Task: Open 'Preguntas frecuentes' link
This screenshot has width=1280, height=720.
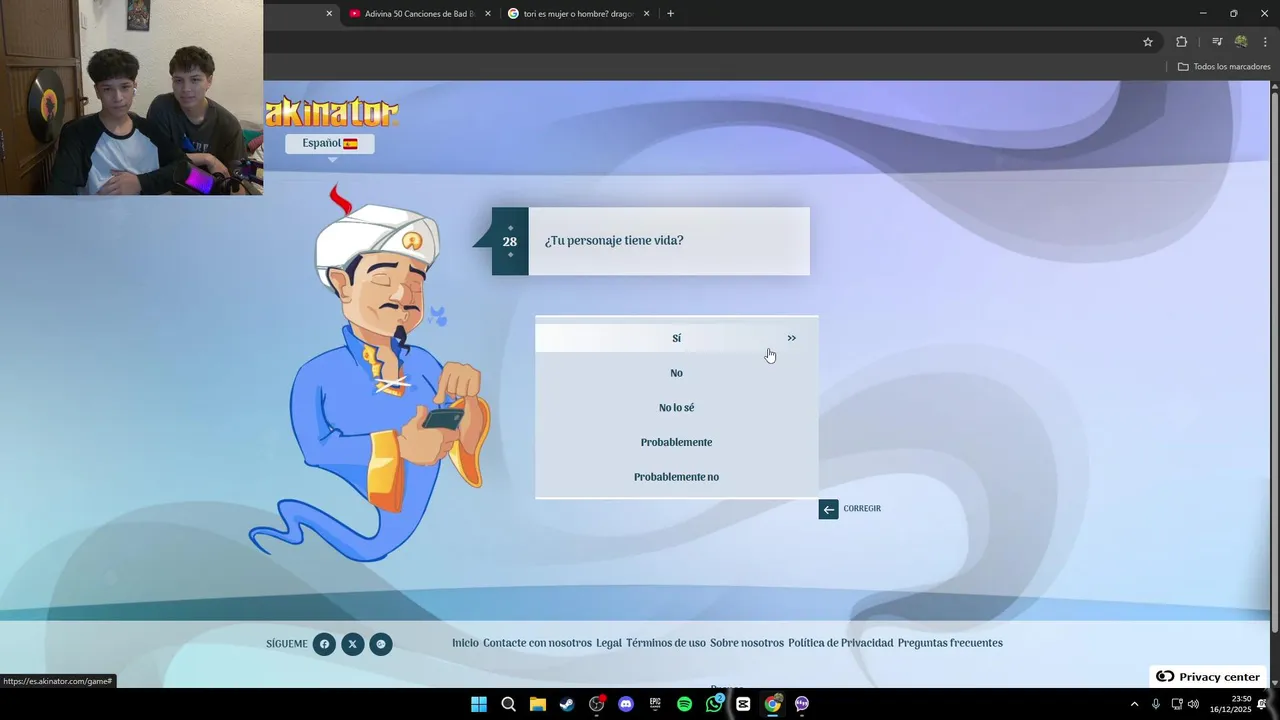Action: [x=950, y=643]
